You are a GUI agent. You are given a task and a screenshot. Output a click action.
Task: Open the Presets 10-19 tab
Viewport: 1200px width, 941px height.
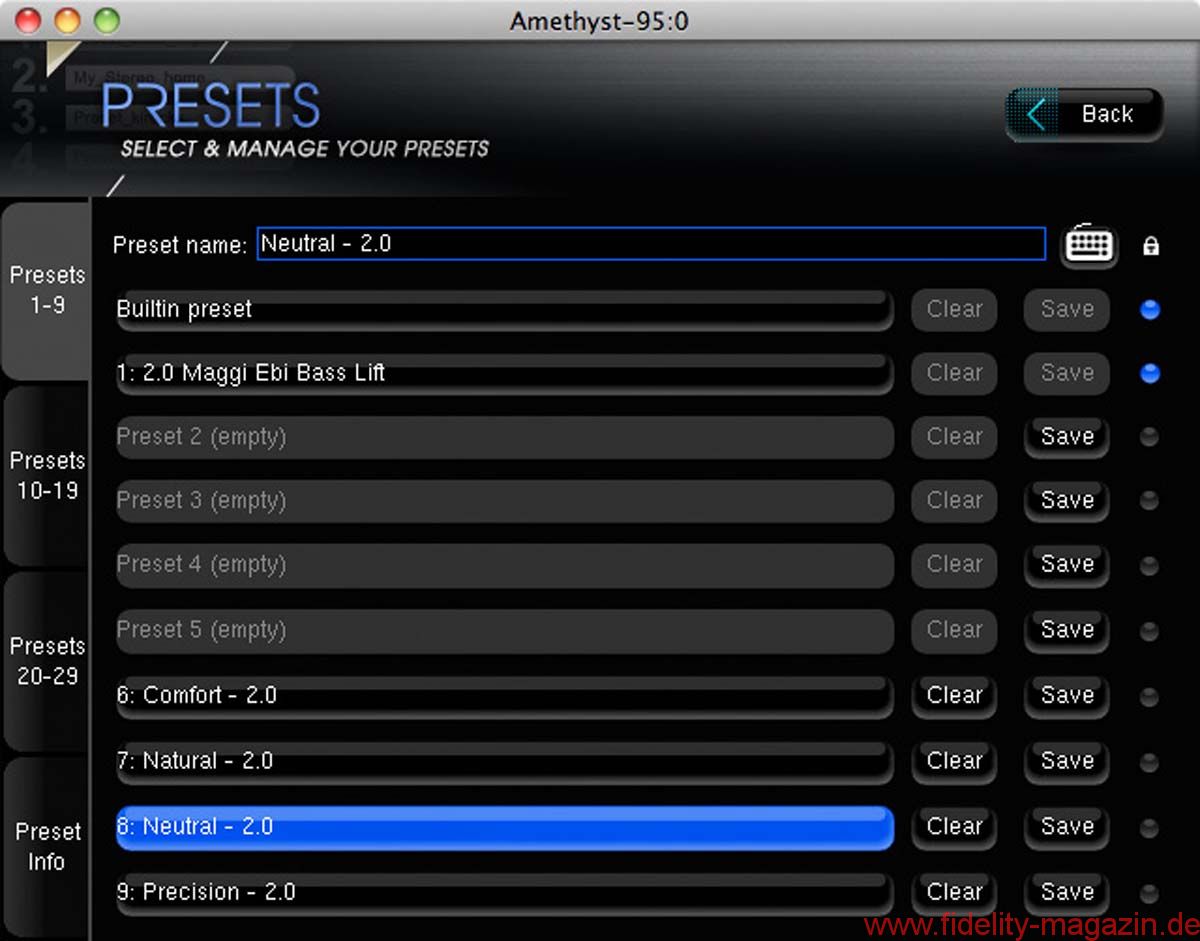tap(46, 476)
